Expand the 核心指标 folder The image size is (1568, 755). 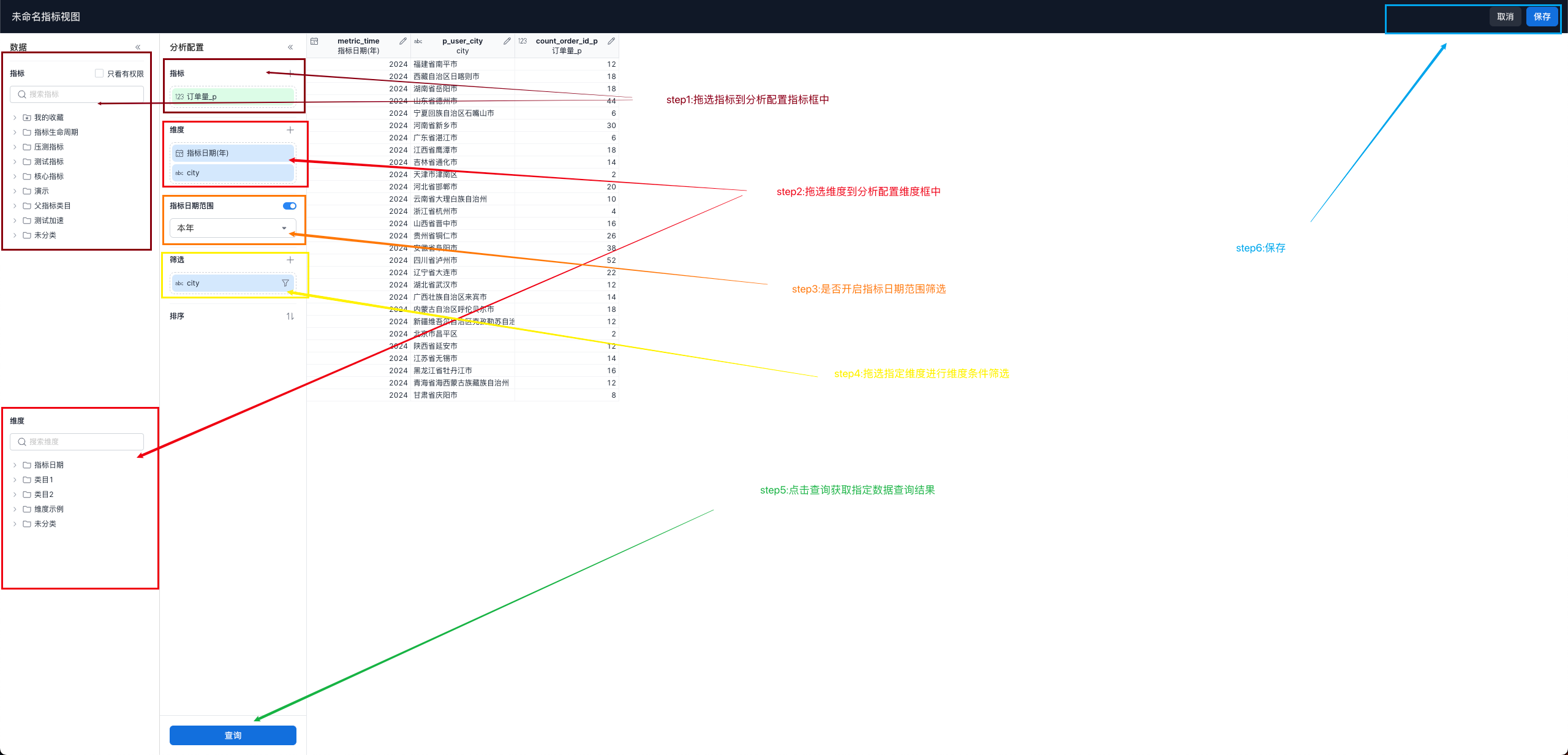(x=15, y=176)
